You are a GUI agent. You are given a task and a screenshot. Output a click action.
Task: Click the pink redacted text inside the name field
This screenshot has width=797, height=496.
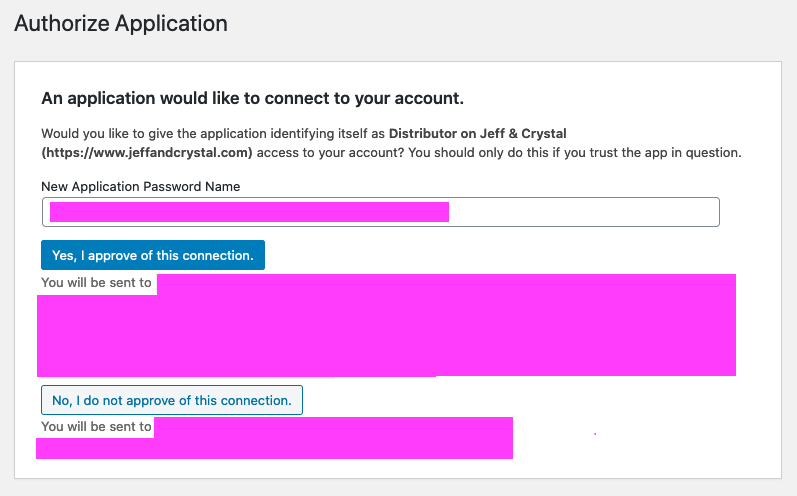point(249,212)
